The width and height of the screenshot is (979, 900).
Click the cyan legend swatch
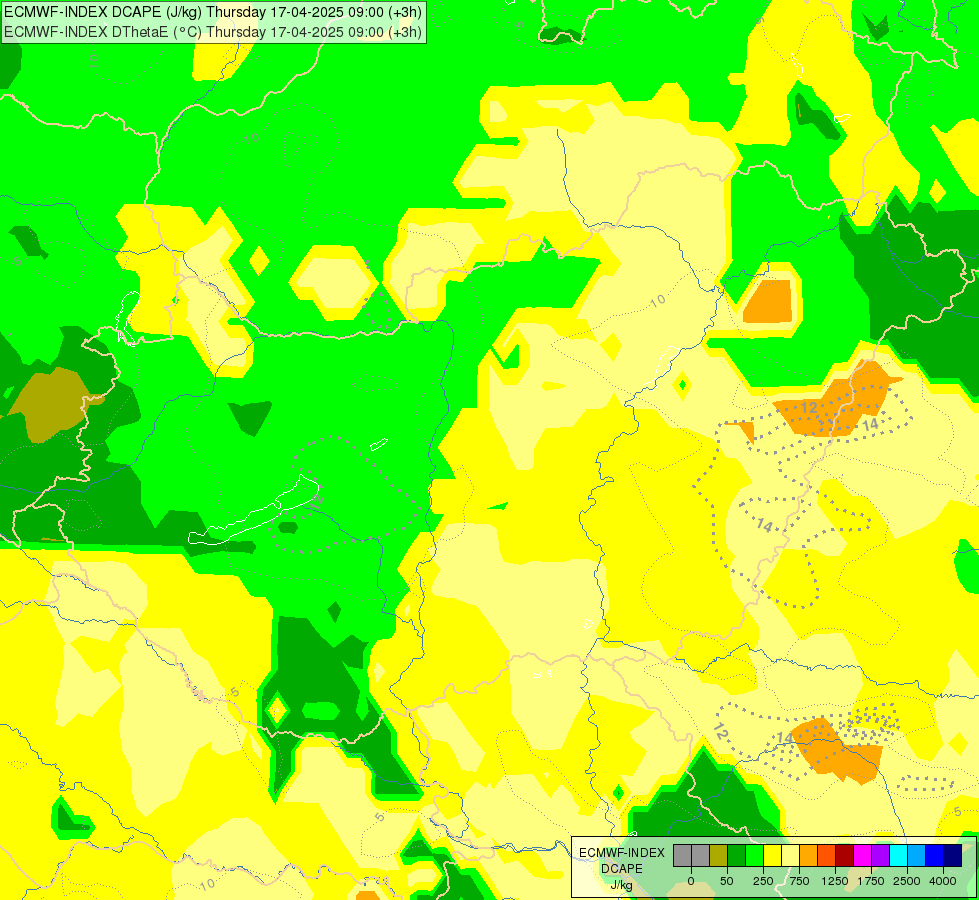(x=898, y=856)
